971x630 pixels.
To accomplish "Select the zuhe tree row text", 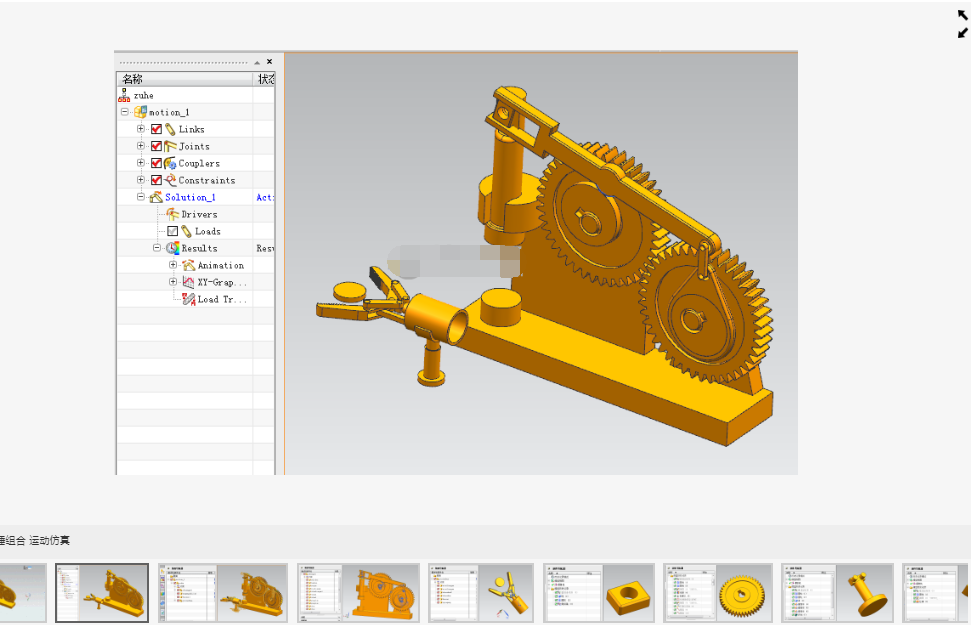I will coord(144,95).
